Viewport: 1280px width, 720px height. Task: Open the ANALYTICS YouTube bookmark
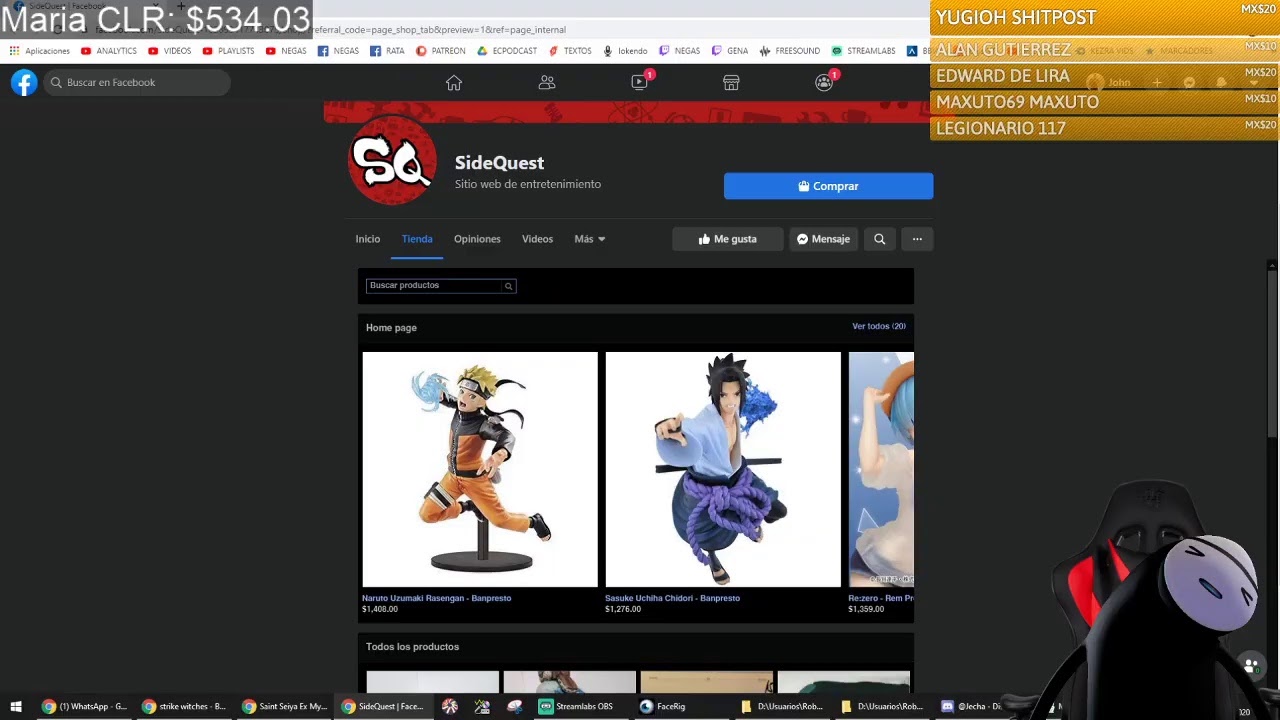pyautogui.click(x=109, y=51)
